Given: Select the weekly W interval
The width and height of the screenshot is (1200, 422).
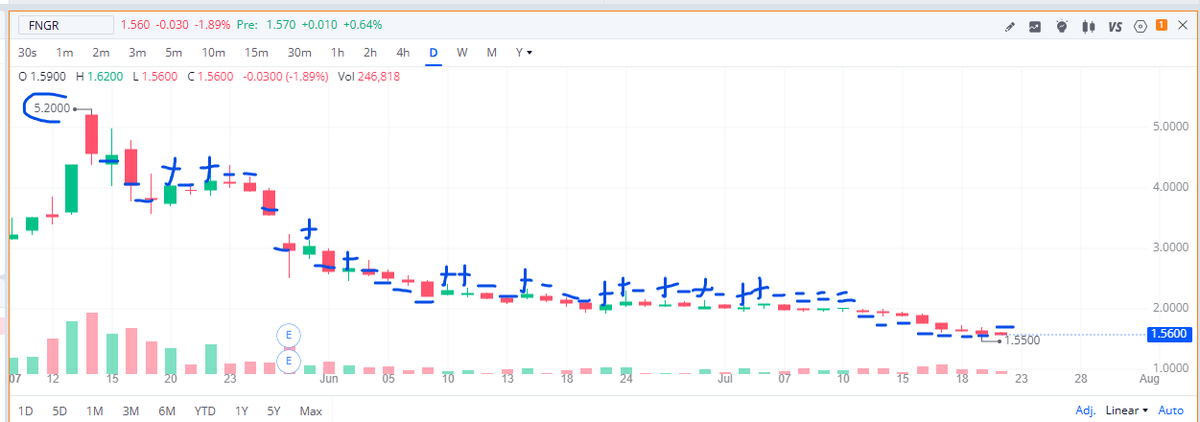Looking at the screenshot, I should [x=462, y=52].
